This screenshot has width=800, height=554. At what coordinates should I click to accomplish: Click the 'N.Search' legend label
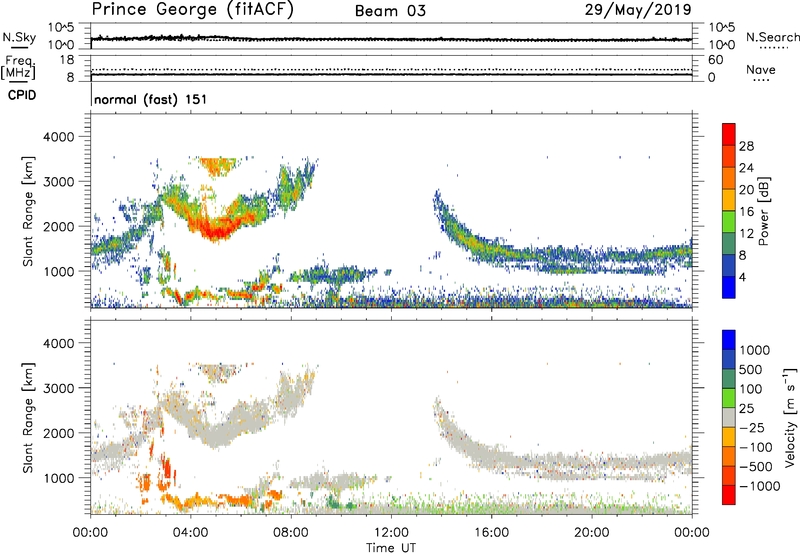click(772, 37)
